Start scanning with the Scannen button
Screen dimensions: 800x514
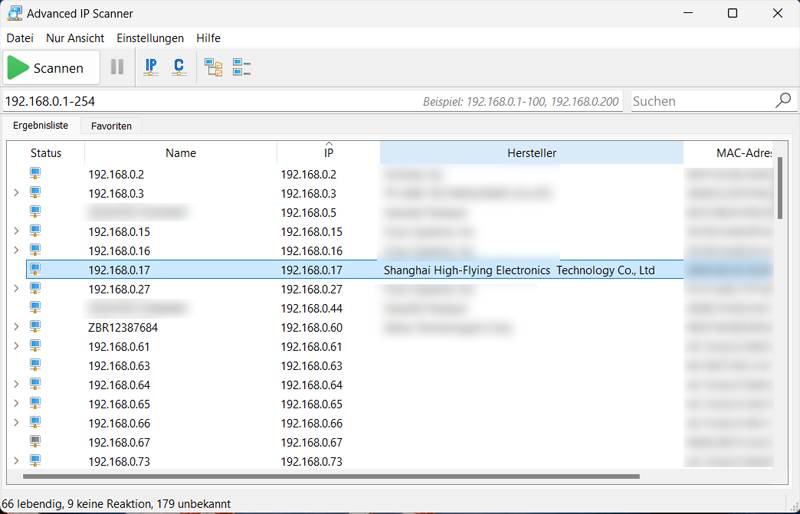[51, 67]
